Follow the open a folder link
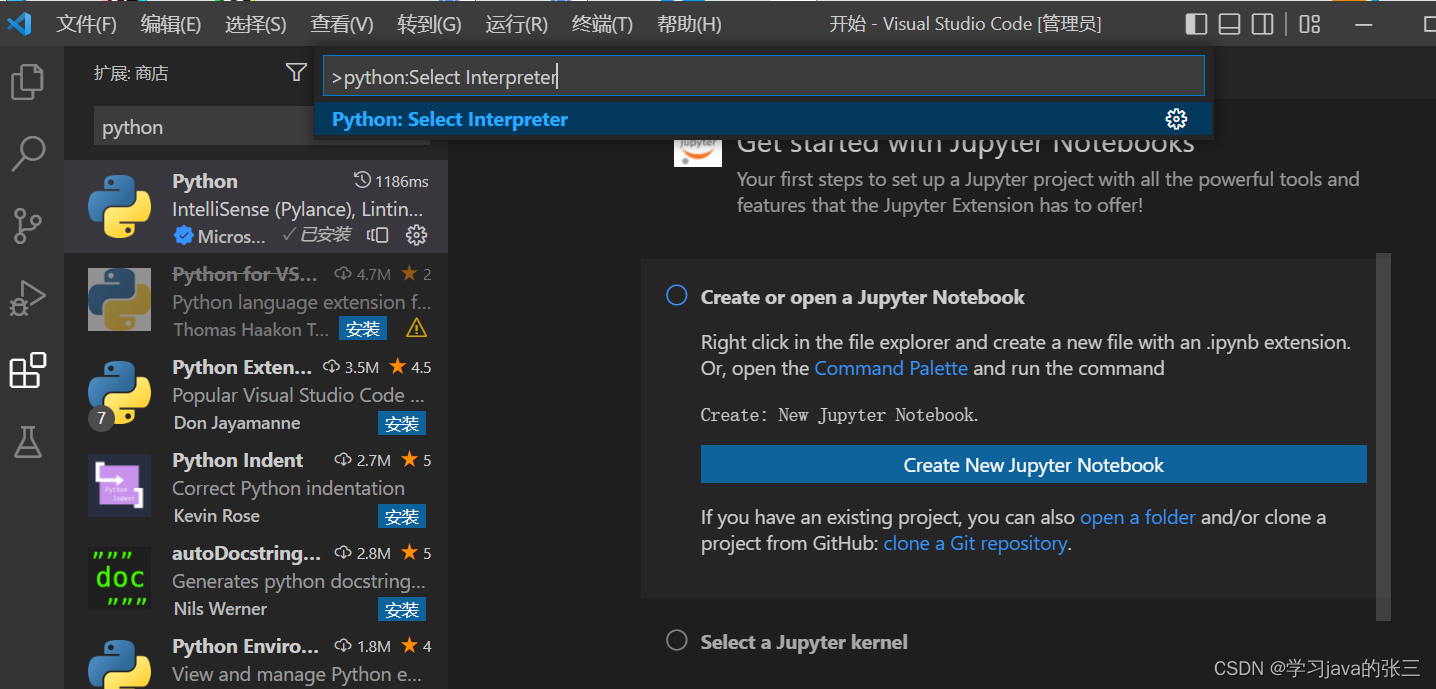This screenshot has width=1436, height=689. pyautogui.click(x=1138, y=517)
